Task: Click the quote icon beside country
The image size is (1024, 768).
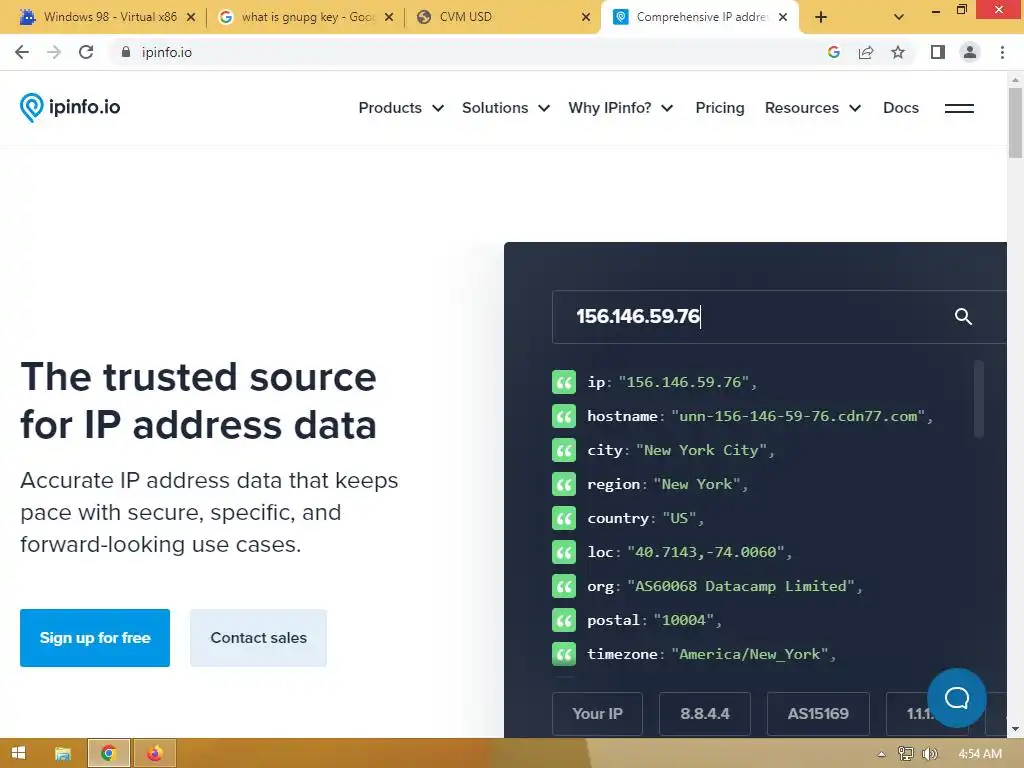Action: point(564,518)
